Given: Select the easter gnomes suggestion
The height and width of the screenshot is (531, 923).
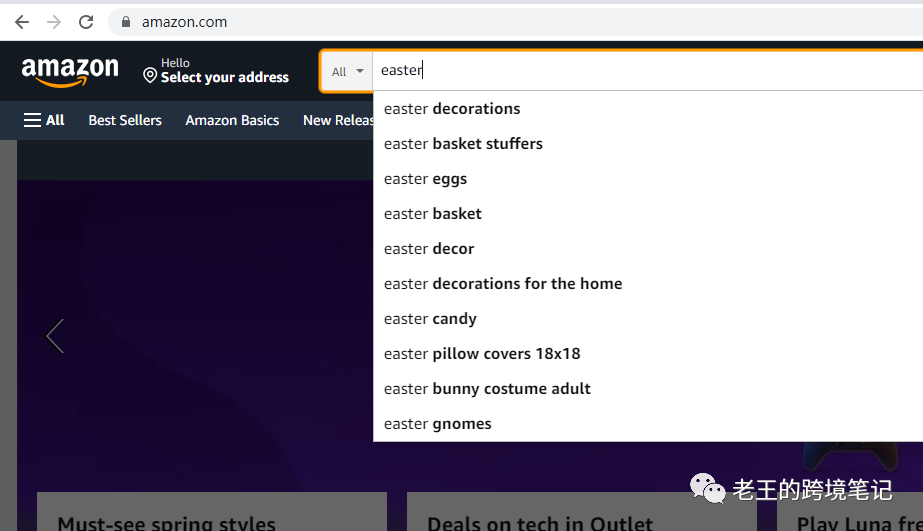Looking at the screenshot, I should 648,424.
